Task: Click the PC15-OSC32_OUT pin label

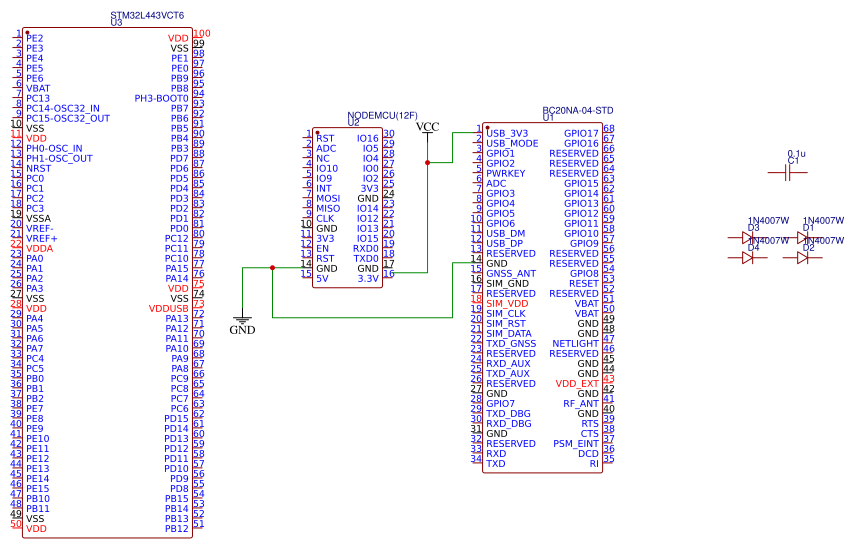Action: tap(68, 118)
